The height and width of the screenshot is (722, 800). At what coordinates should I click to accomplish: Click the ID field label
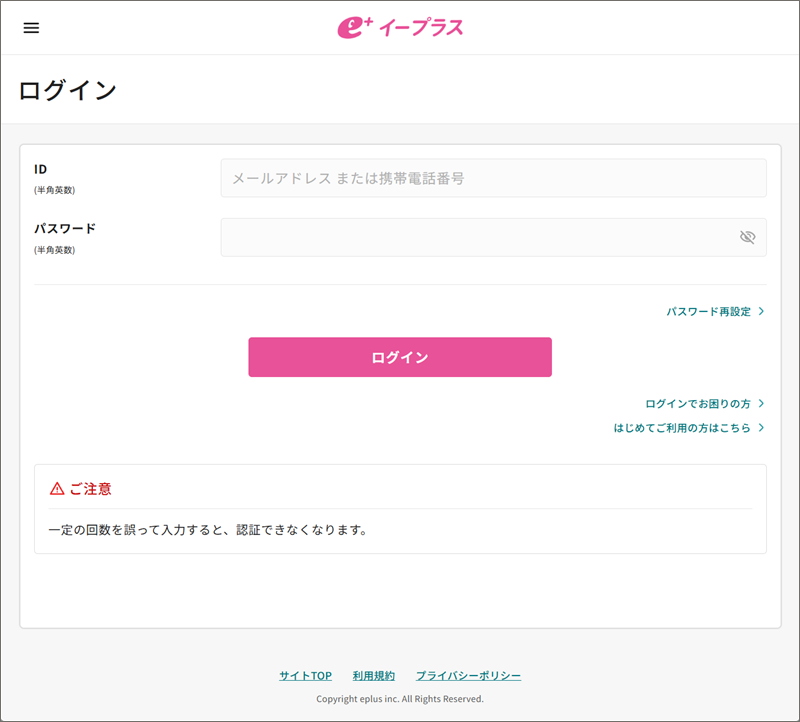(41, 169)
